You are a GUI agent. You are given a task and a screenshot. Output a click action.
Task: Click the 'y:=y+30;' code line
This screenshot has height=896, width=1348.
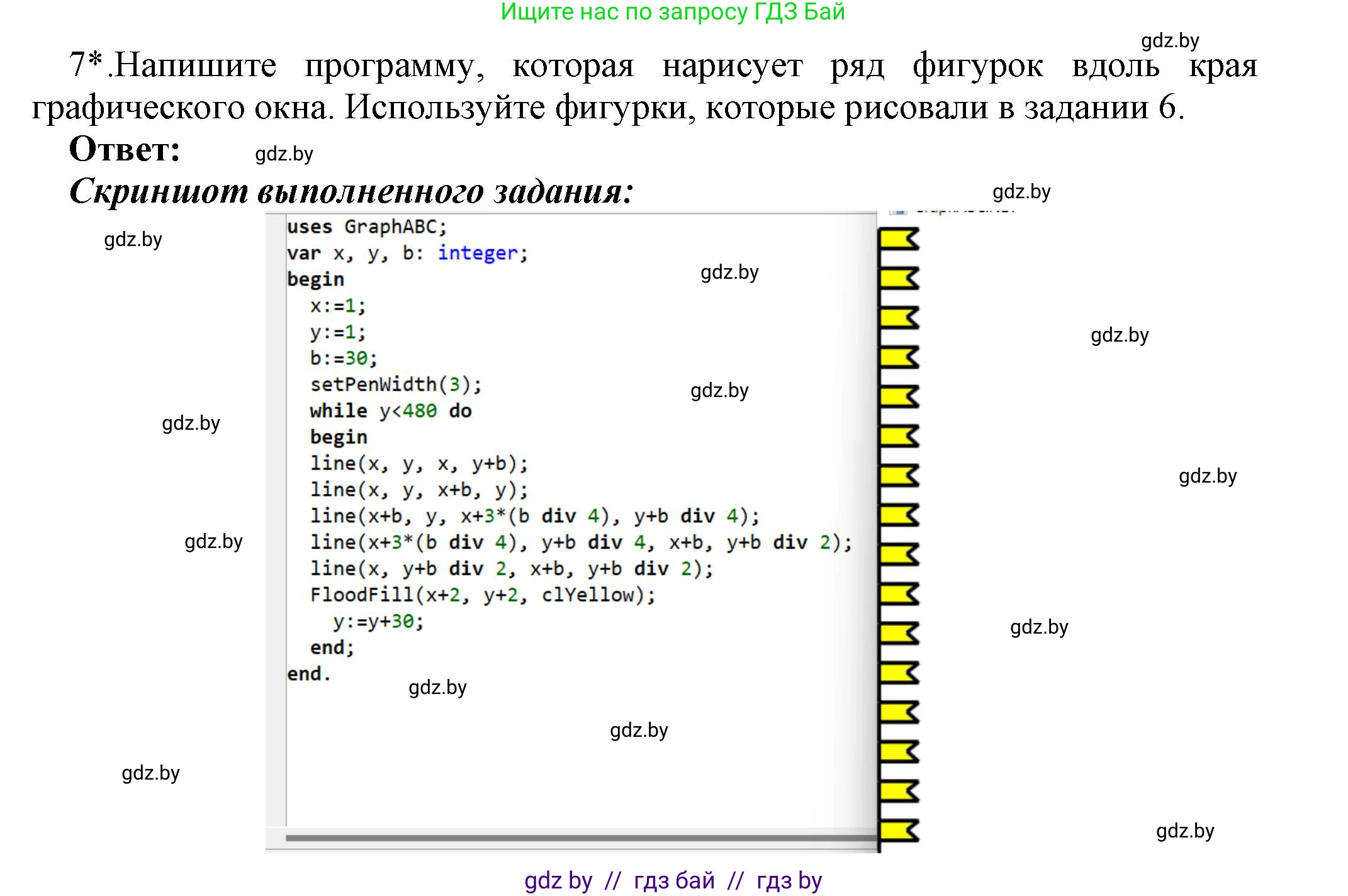[x=378, y=622]
